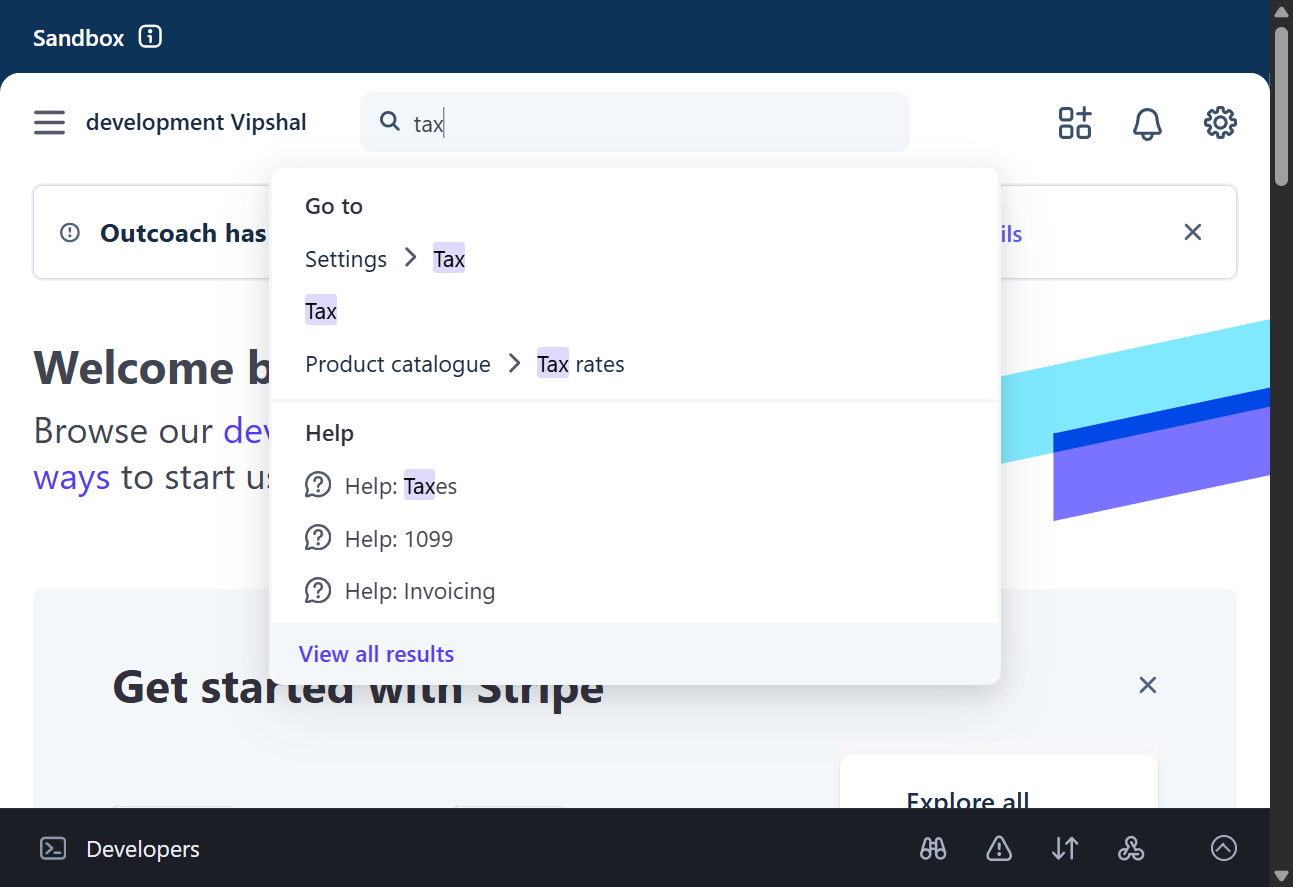The height and width of the screenshot is (887, 1293).
Task: Open the hamburger navigation menu
Action: tap(49, 122)
